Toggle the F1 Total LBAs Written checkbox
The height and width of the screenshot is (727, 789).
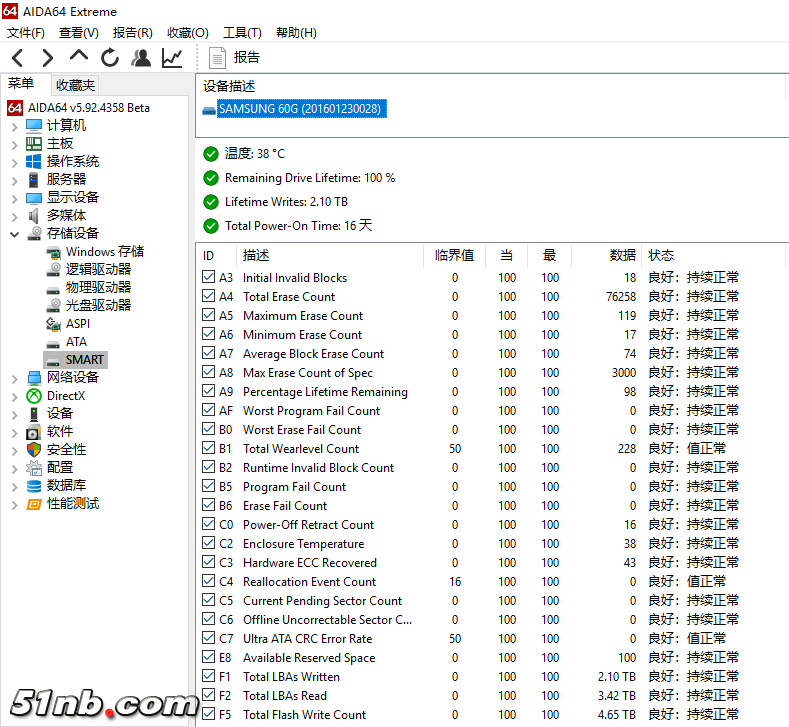tap(208, 676)
